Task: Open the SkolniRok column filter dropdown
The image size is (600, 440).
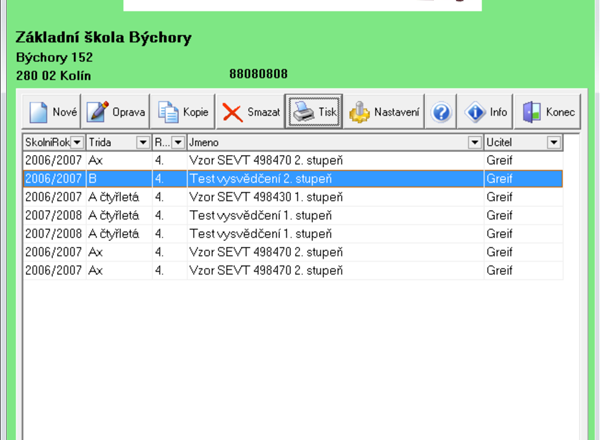Action: tap(78, 143)
